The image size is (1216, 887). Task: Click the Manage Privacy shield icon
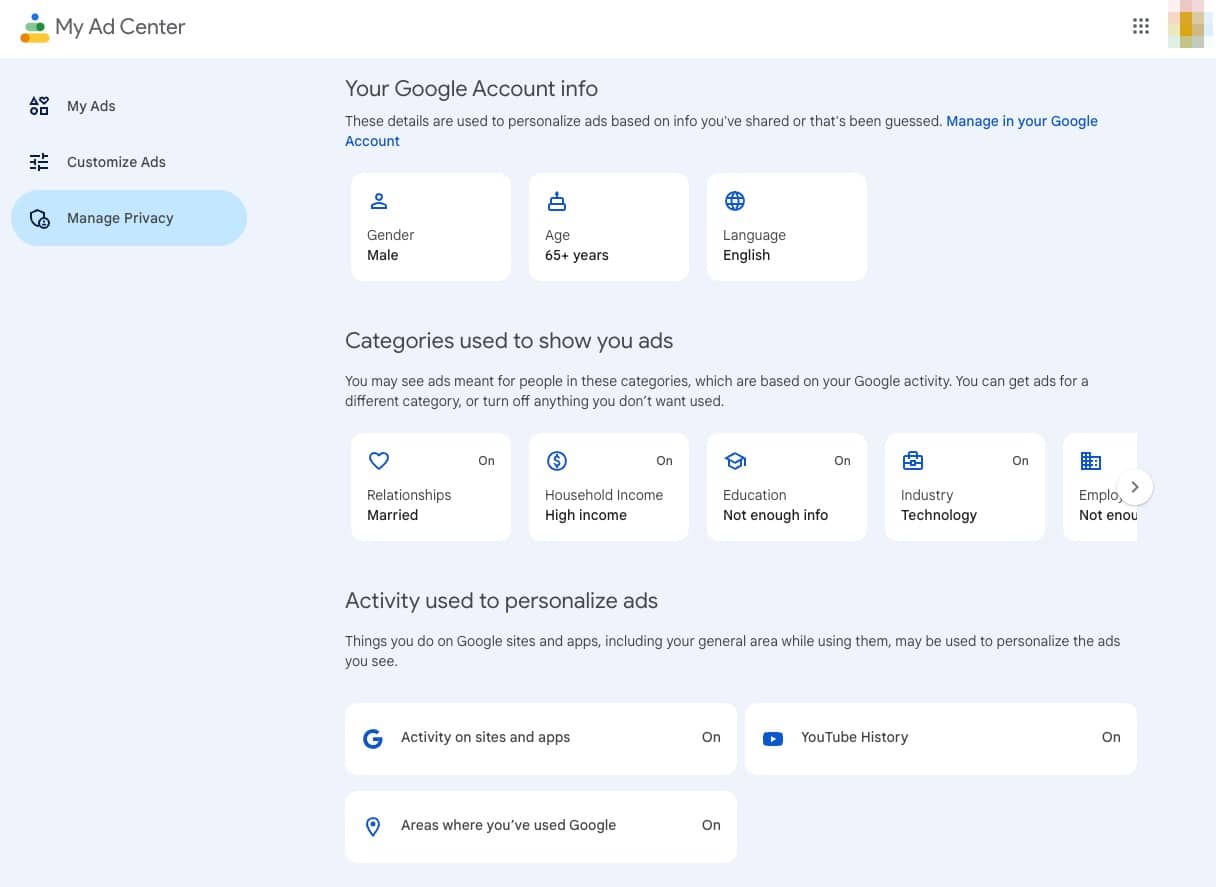[39, 218]
